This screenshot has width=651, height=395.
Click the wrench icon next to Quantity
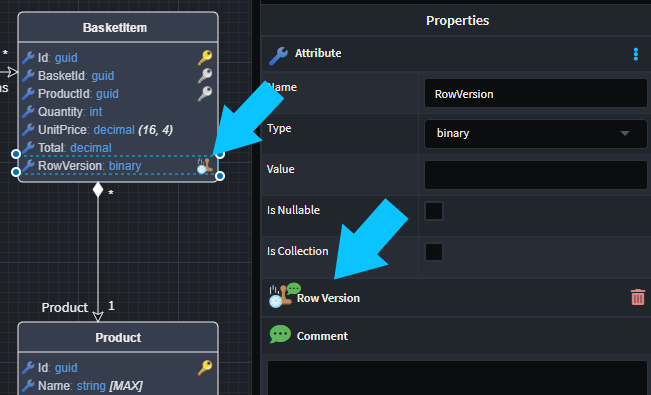click(28, 111)
